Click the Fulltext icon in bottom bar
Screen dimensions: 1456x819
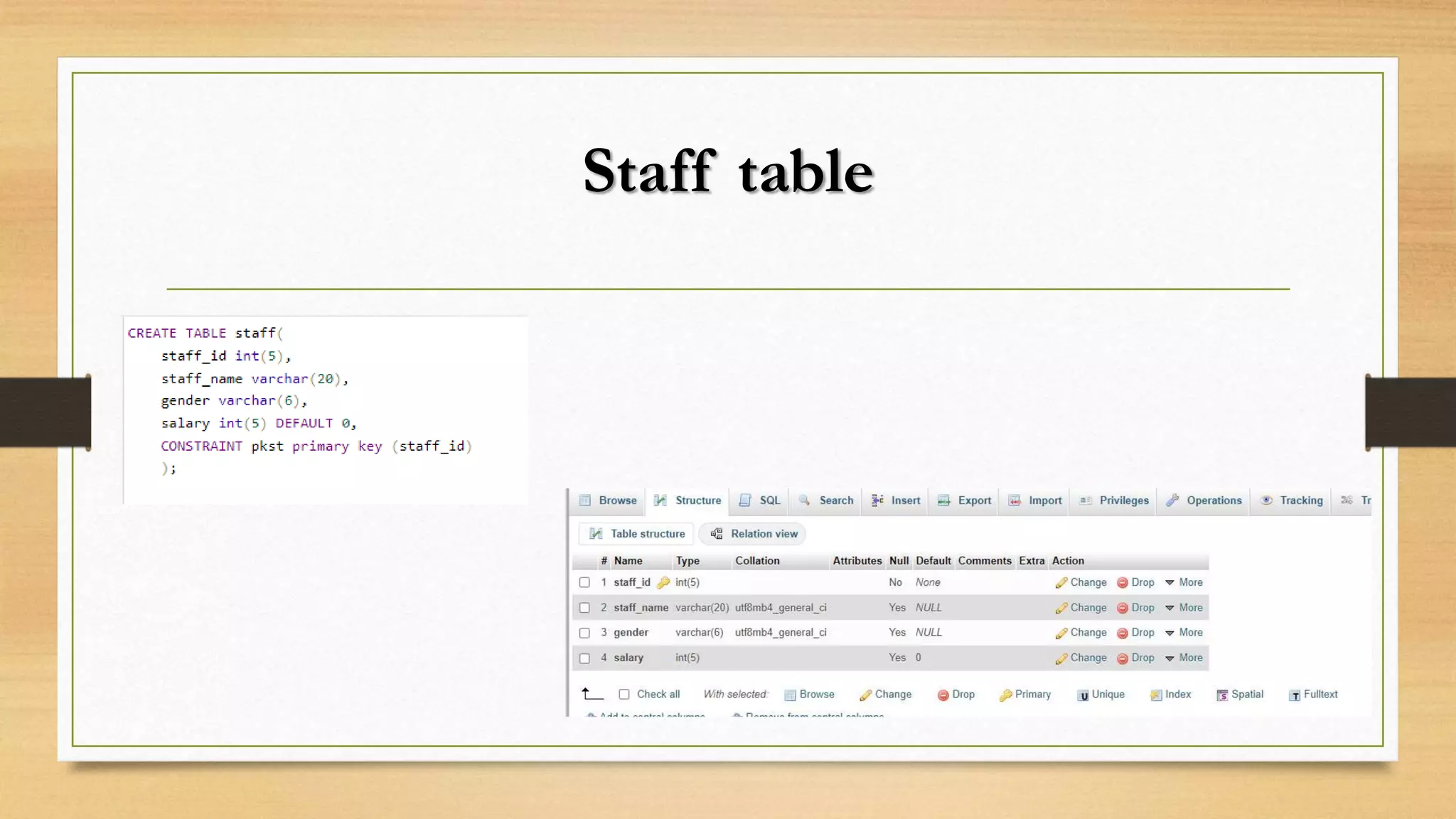tap(1295, 695)
